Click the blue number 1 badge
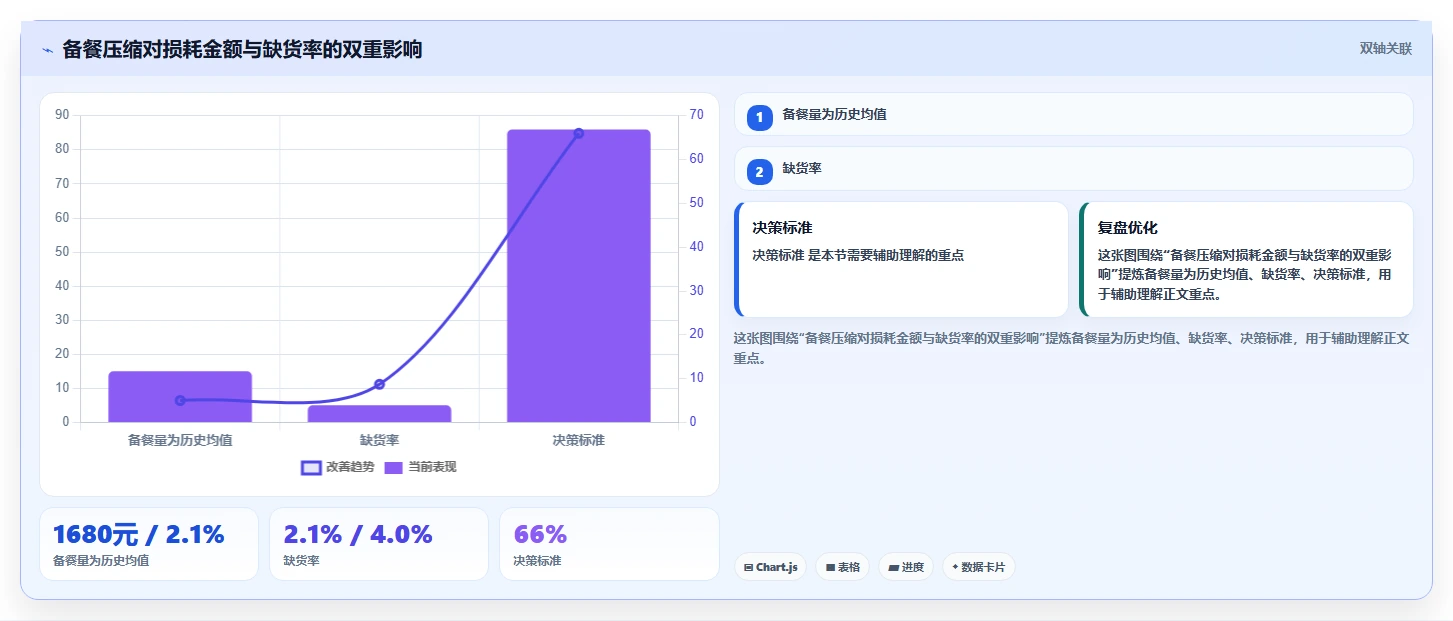 (759, 118)
